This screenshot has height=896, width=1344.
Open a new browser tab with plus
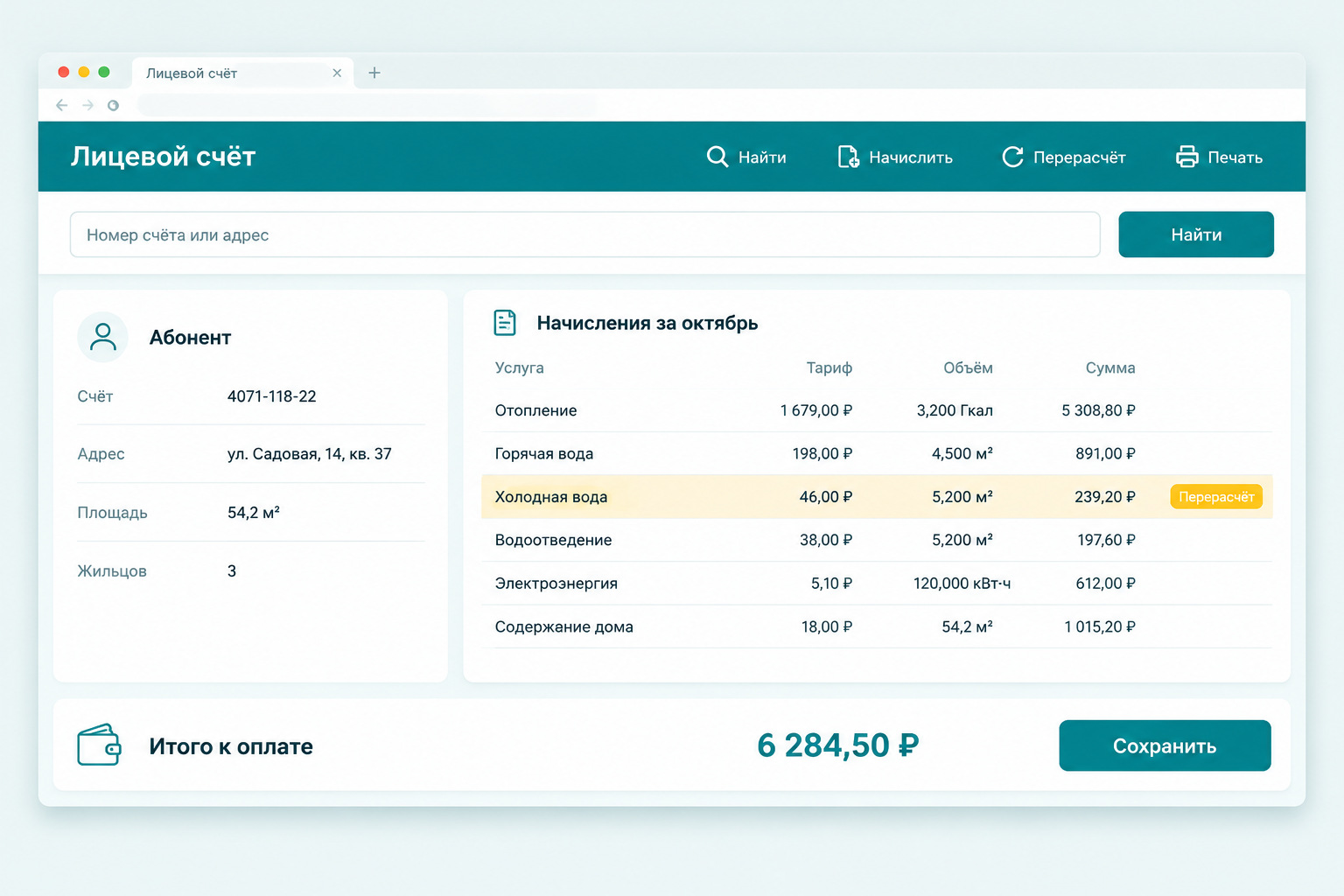pos(374,73)
